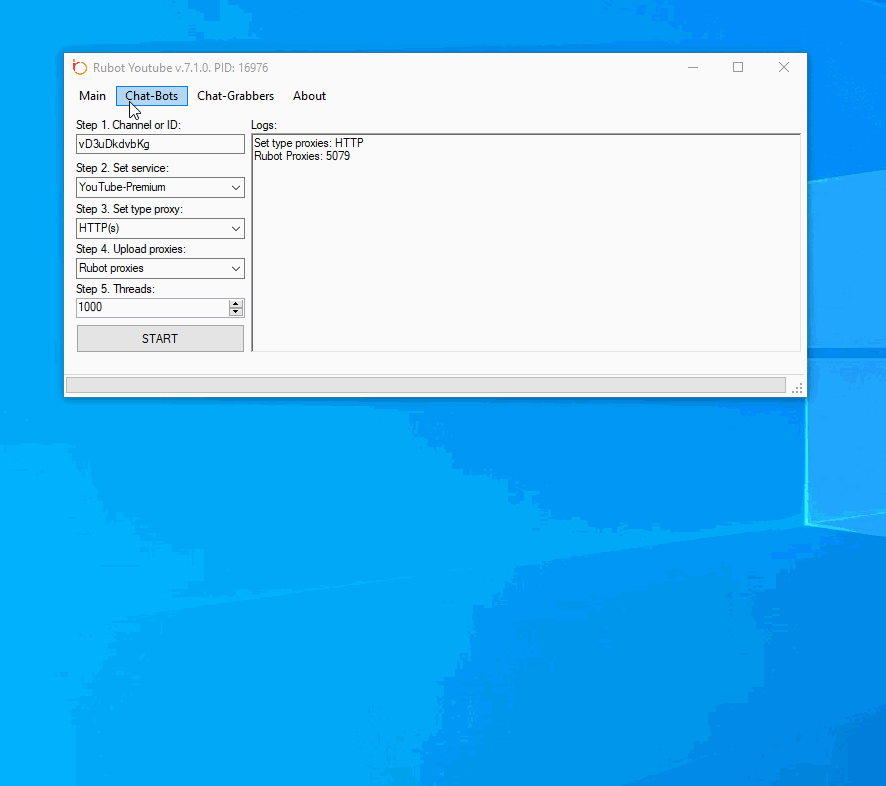Click the progress bar at window bottom
The width and height of the screenshot is (886, 786).
425,385
